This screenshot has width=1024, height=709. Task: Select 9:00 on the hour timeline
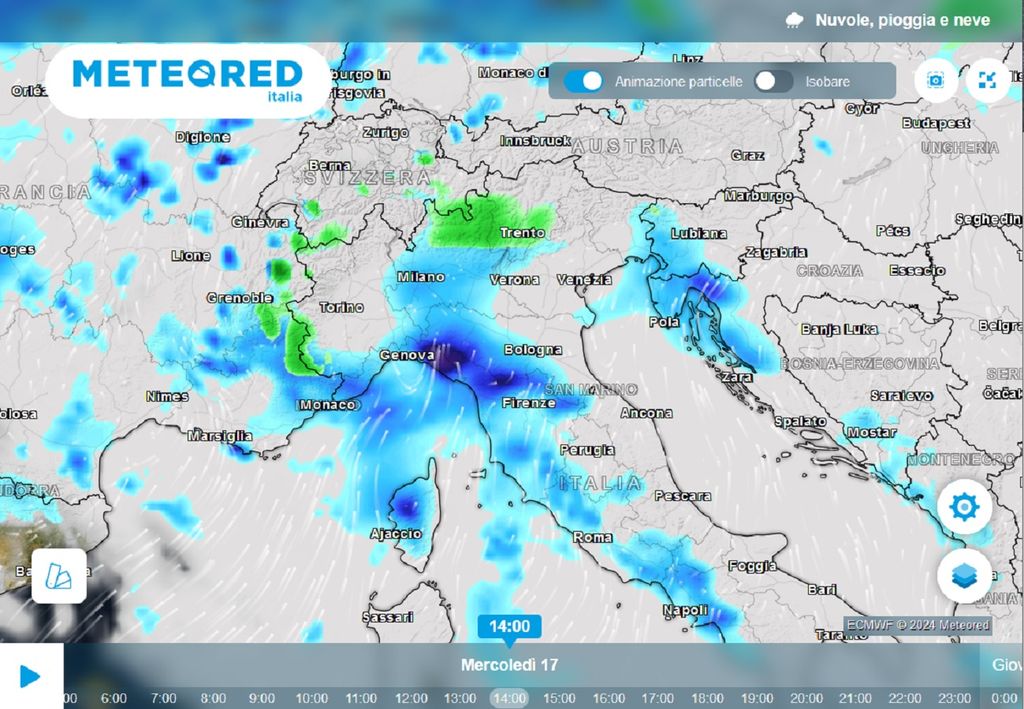point(262,698)
